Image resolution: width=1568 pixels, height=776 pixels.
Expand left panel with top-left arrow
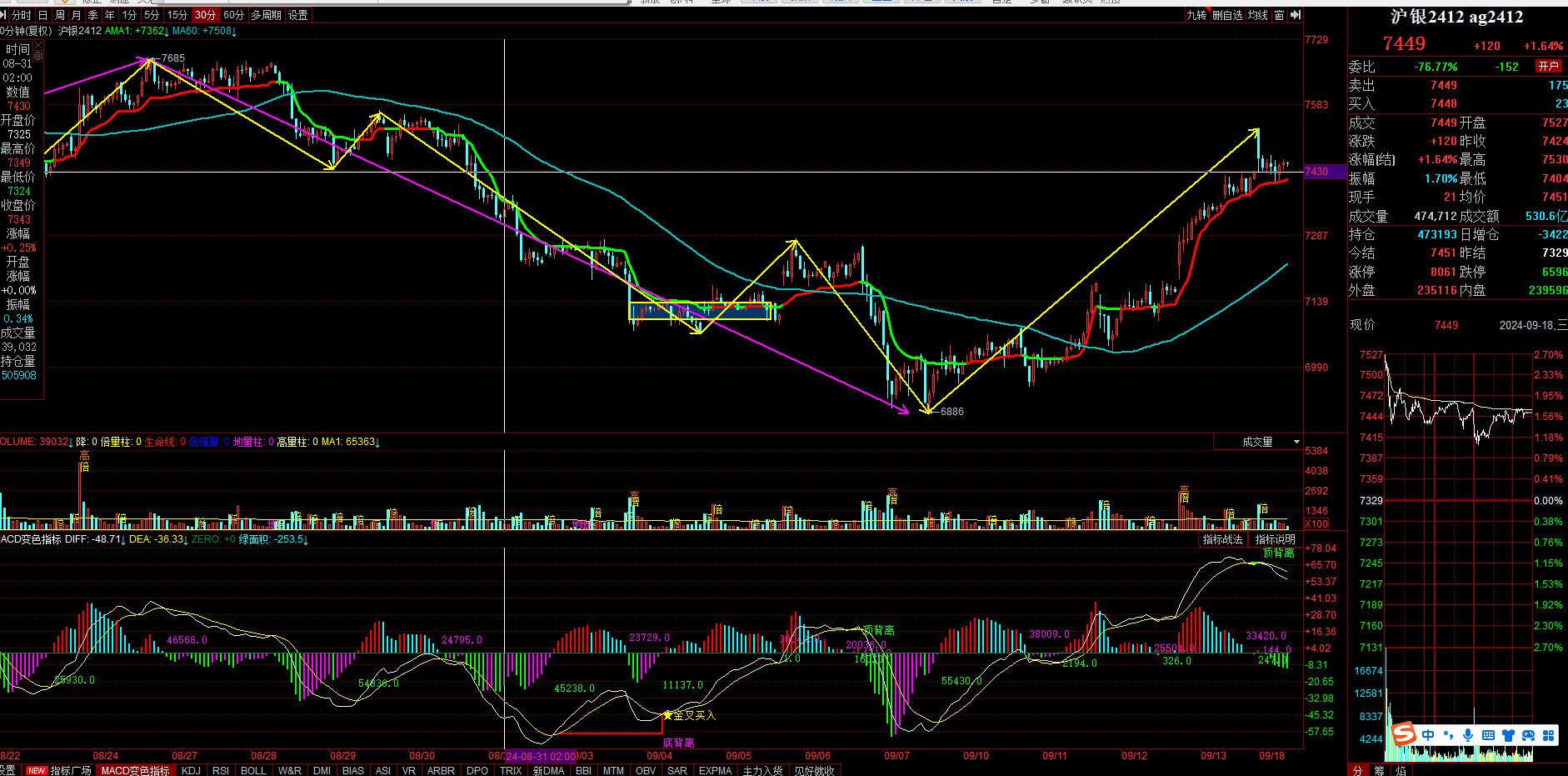point(4,15)
